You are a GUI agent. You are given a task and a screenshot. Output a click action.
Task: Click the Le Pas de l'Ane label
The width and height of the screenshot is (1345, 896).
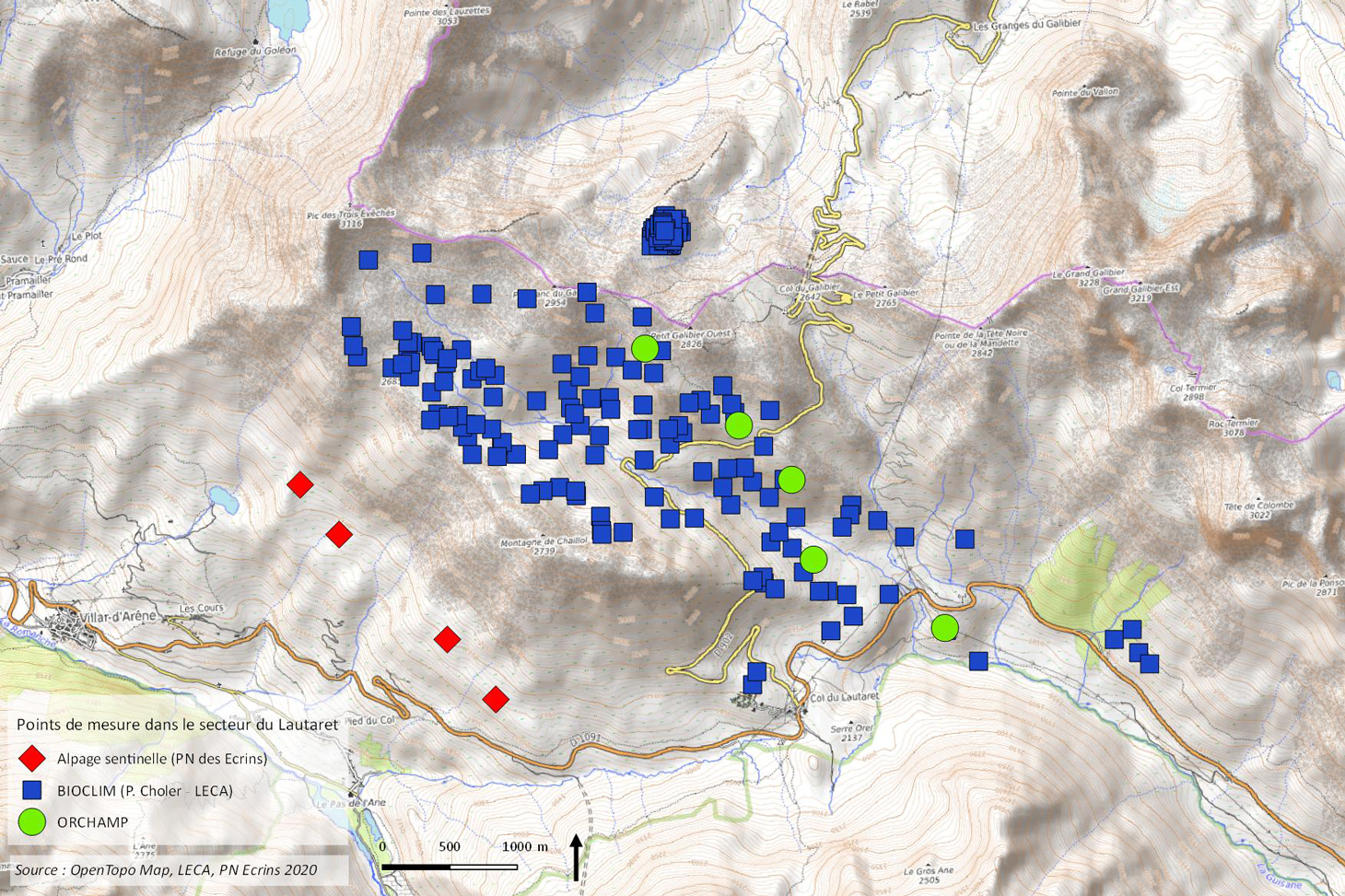point(352,803)
